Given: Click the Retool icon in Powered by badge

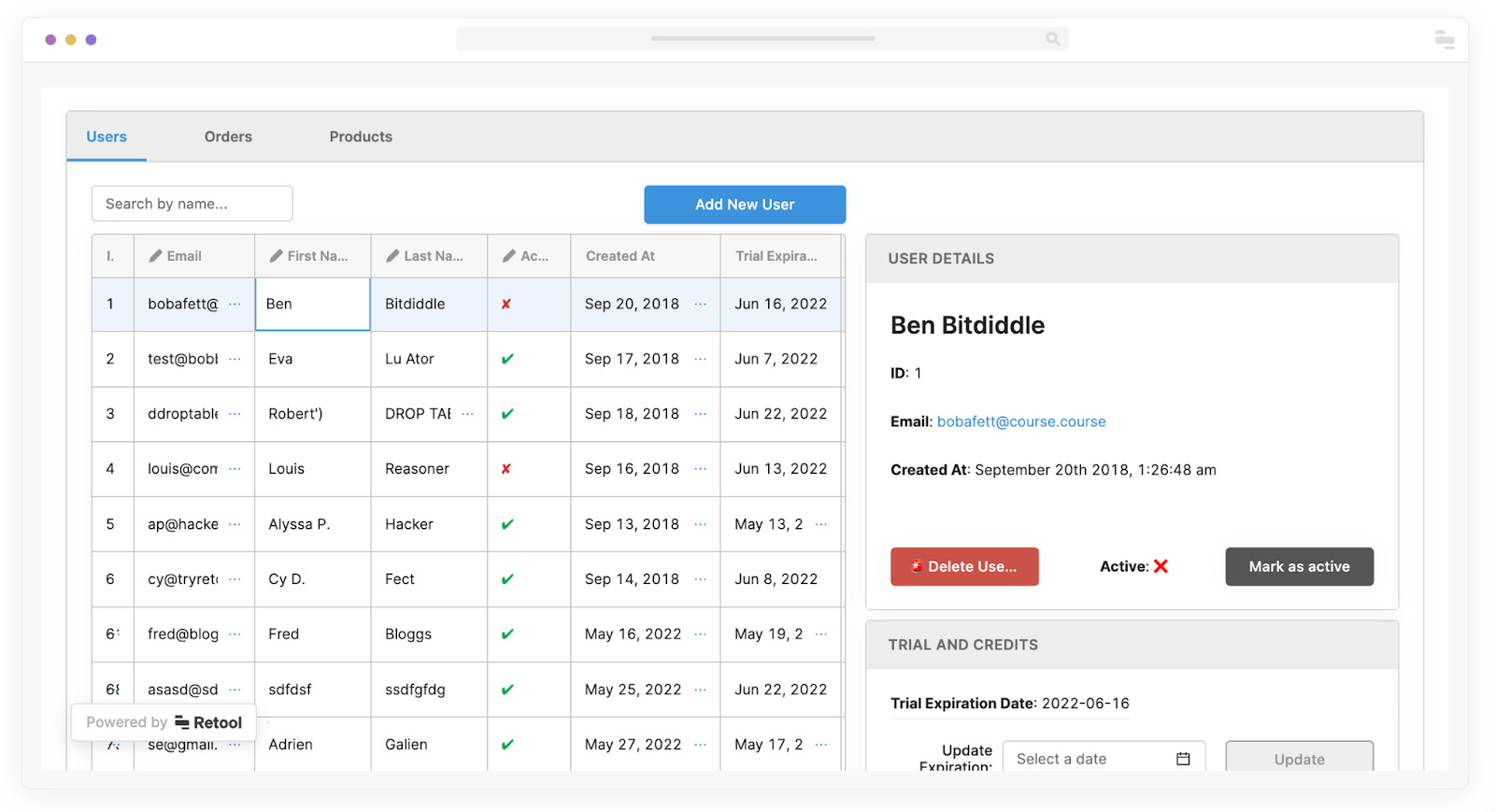Looking at the screenshot, I should [182, 722].
